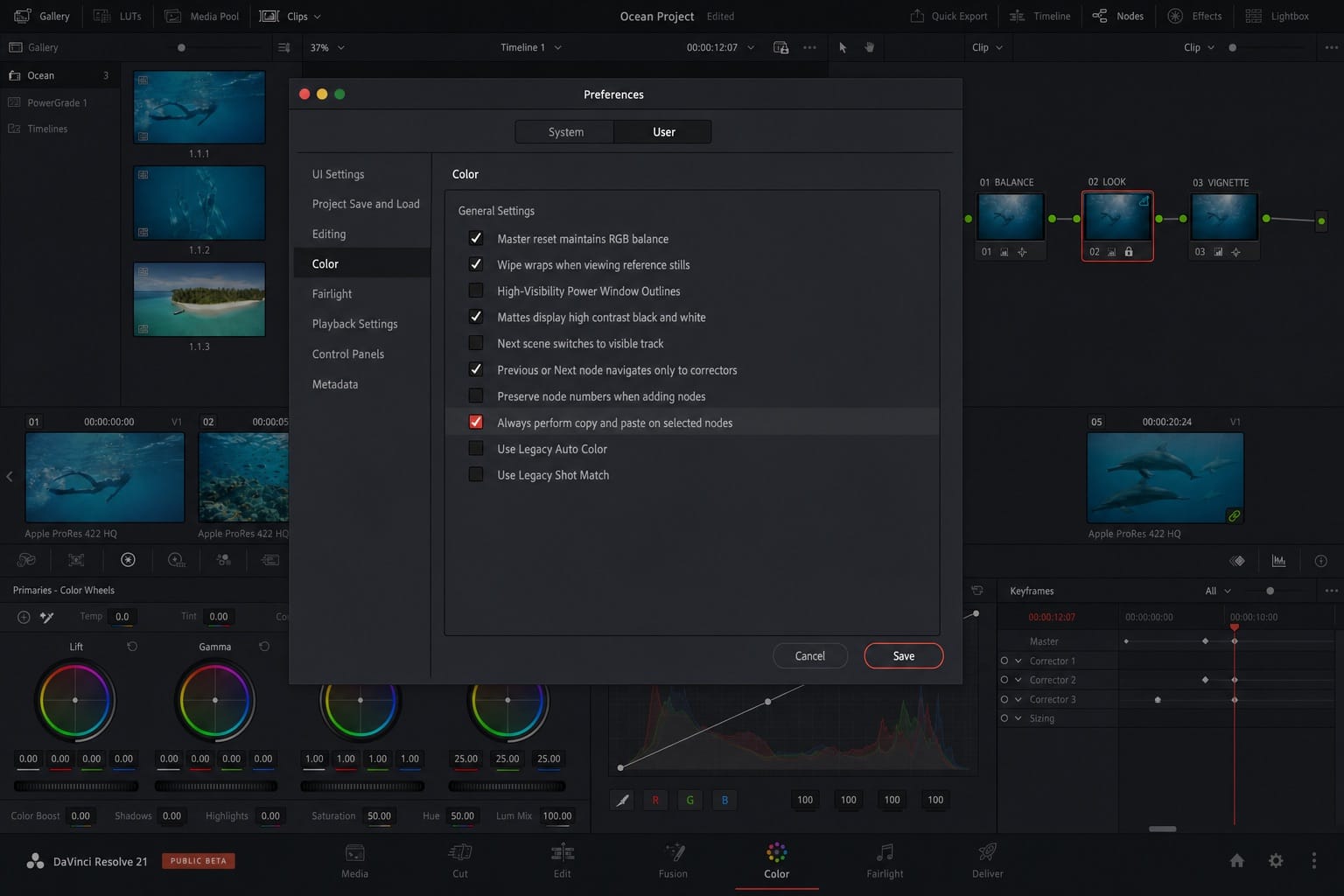1344x896 pixels.
Task: Open the Lightbox view
Action: coord(1277,16)
